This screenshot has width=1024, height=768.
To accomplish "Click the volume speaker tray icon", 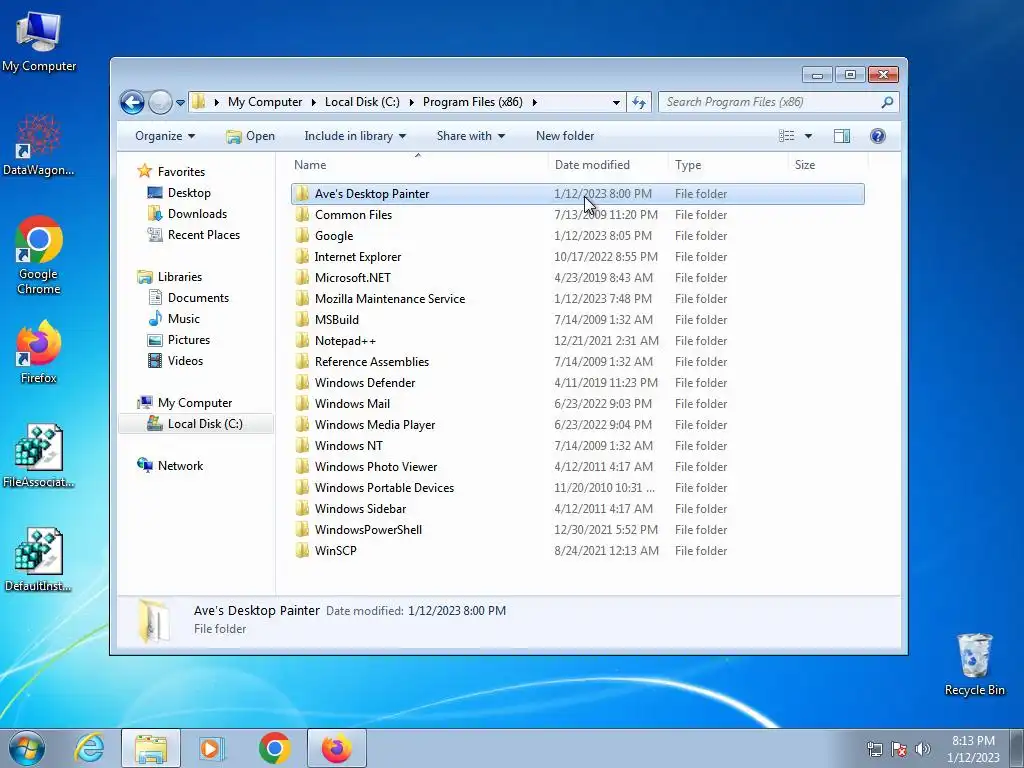I will point(923,749).
